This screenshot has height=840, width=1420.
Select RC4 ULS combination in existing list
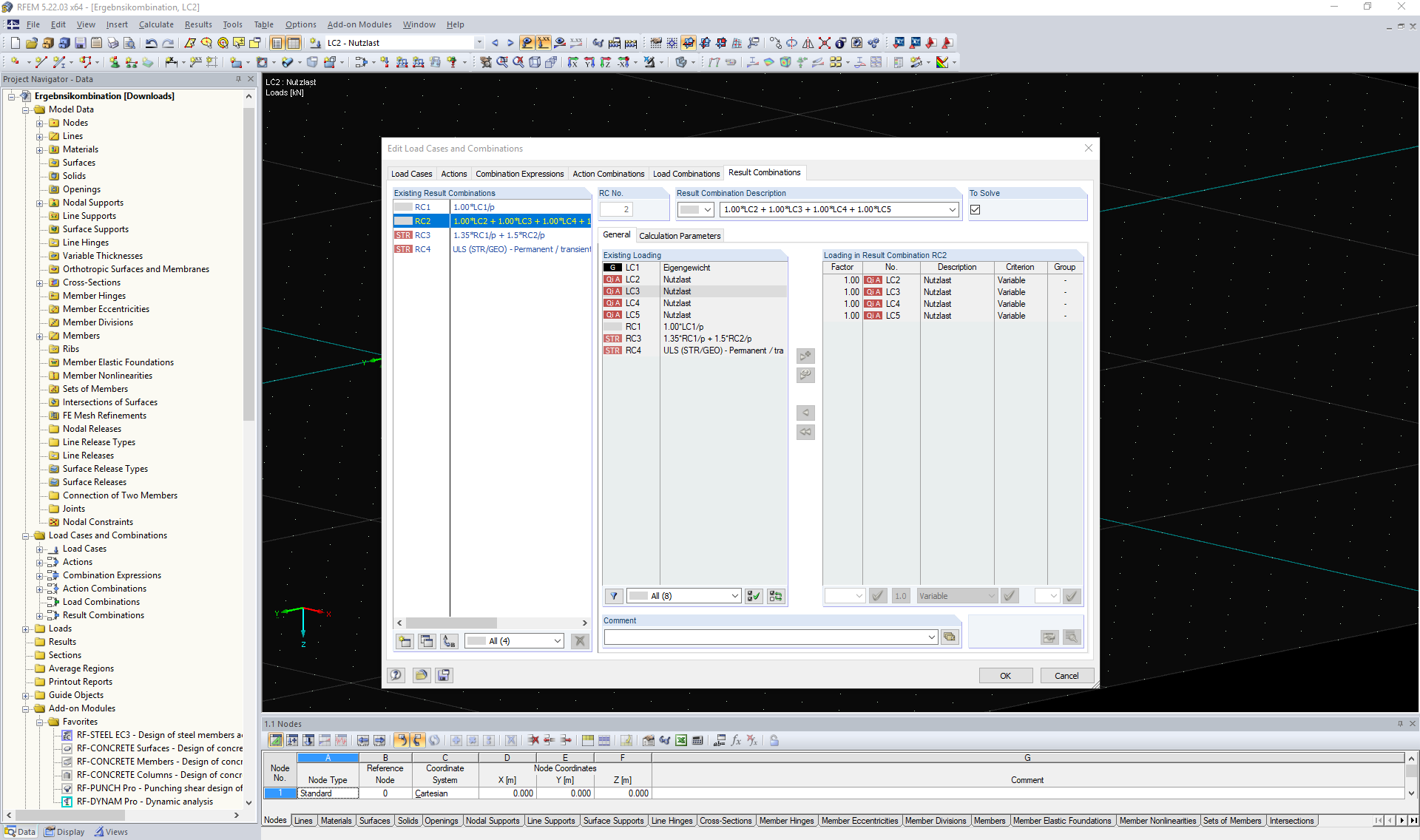pos(490,249)
